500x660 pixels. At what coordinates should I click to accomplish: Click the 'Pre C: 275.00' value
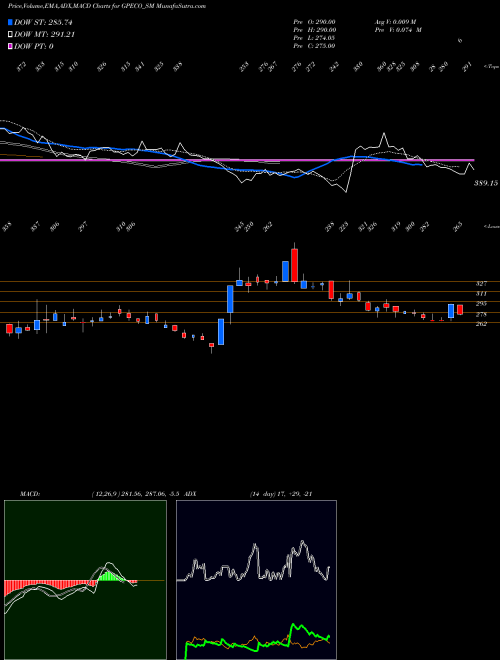pos(314,46)
